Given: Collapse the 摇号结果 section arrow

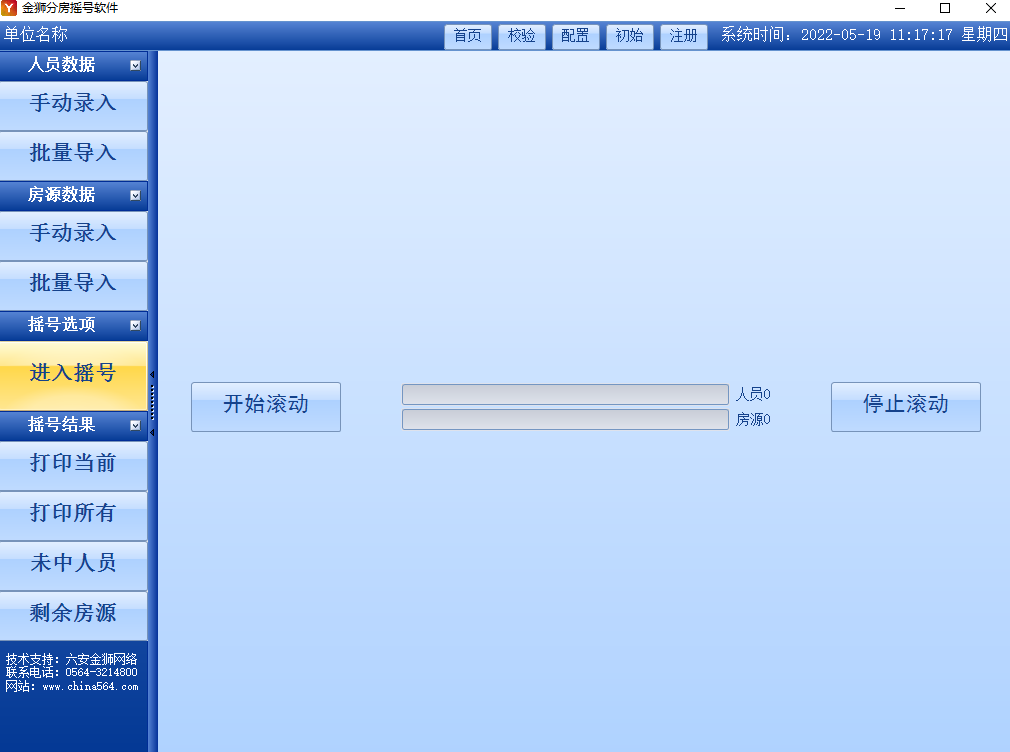Looking at the screenshot, I should click(135, 425).
